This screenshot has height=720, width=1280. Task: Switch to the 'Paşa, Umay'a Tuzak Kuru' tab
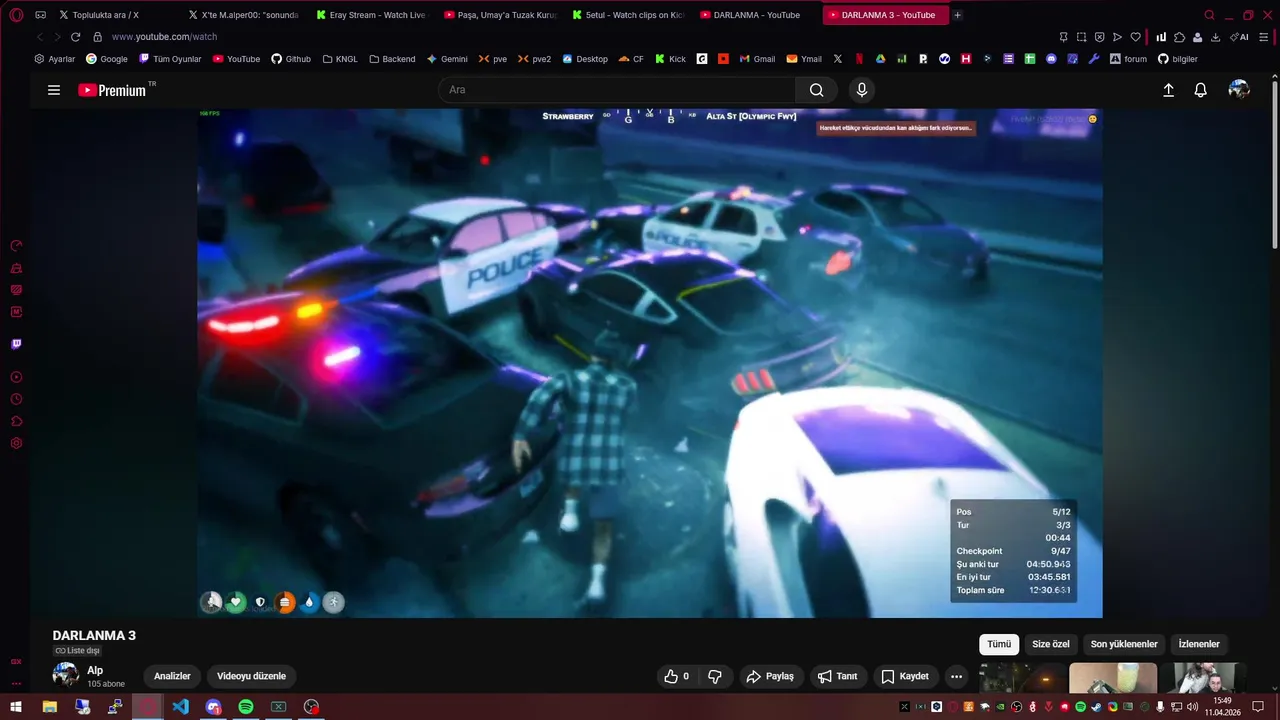(x=499, y=15)
